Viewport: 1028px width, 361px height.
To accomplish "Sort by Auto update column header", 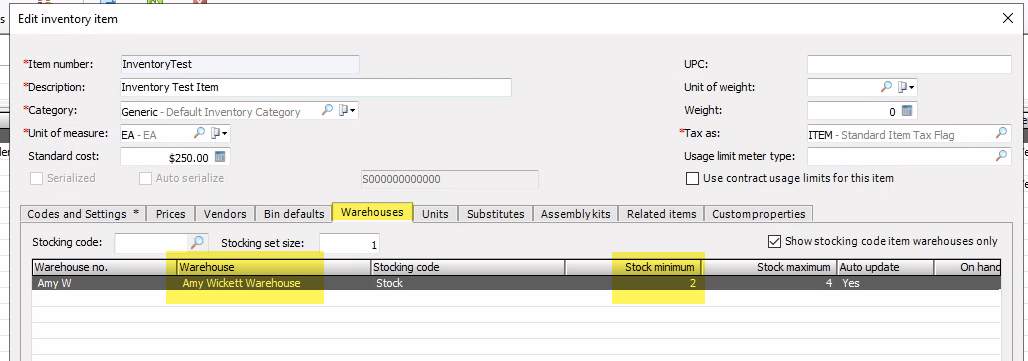I will (x=885, y=267).
